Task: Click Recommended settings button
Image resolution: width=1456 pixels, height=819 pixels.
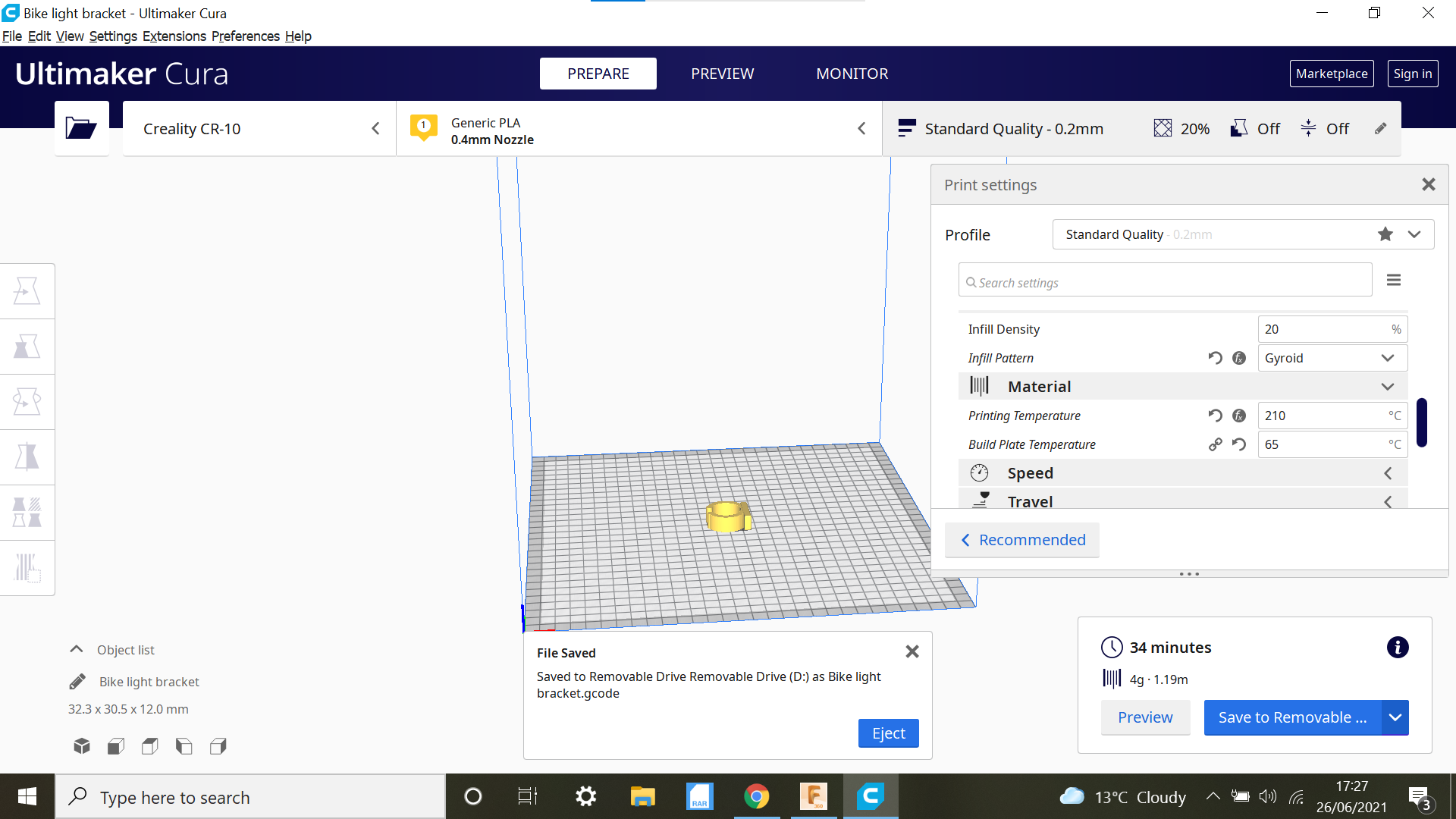Action: point(1023,540)
